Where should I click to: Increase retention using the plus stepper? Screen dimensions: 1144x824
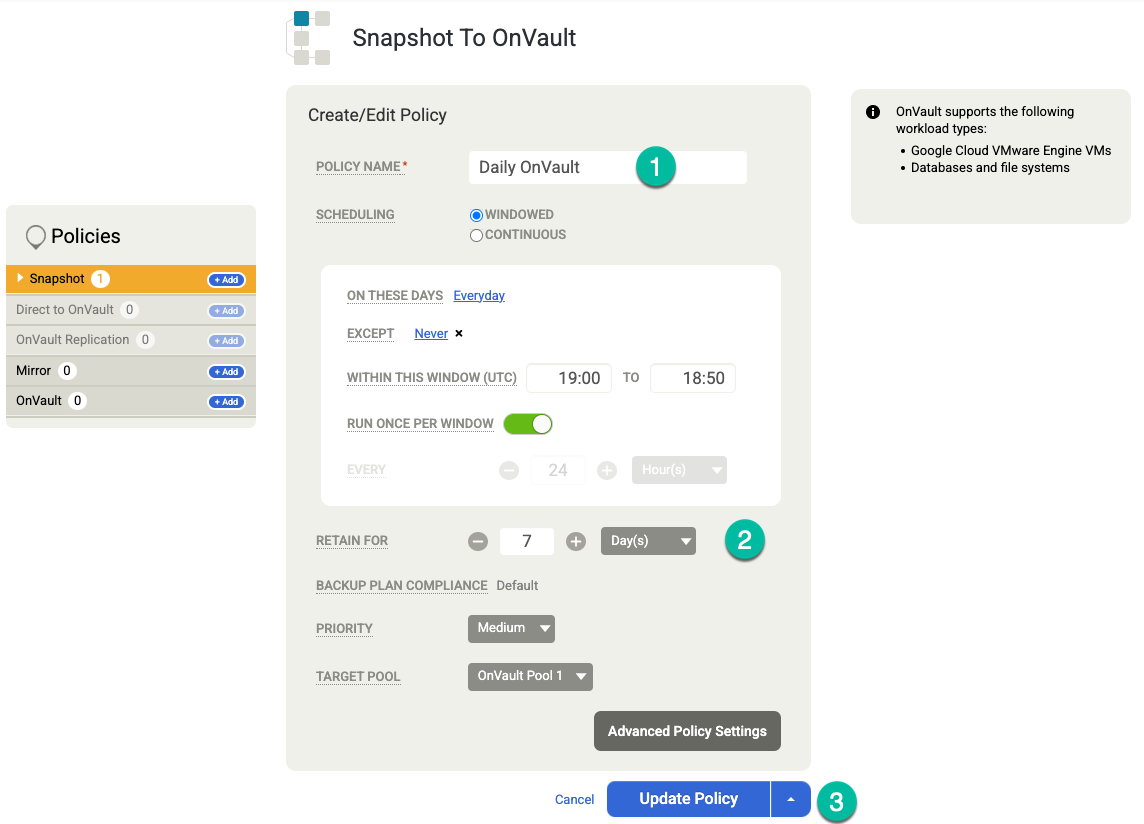[575, 540]
